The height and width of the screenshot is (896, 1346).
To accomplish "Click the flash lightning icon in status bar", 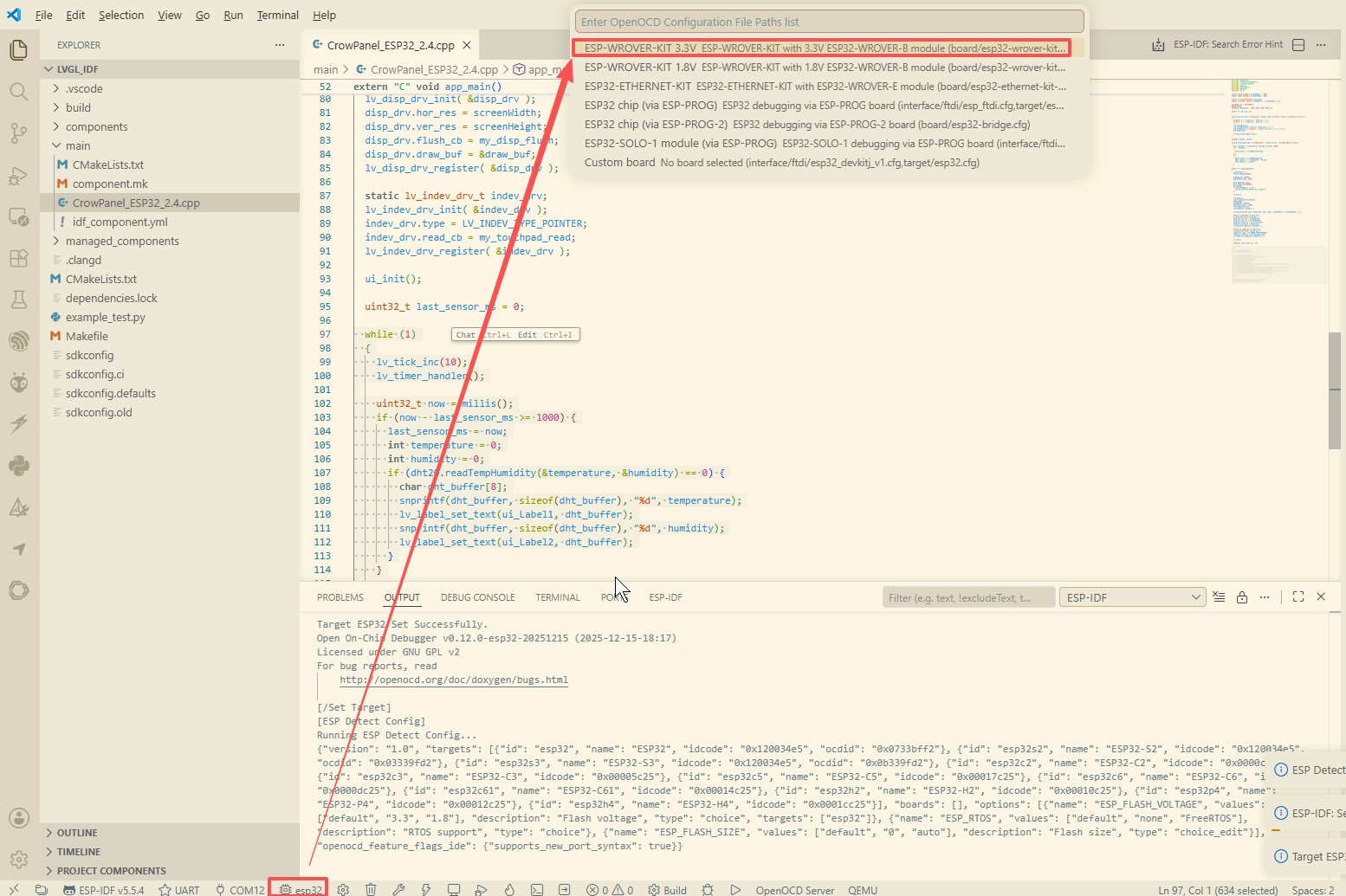I will pyautogui.click(x=426, y=889).
